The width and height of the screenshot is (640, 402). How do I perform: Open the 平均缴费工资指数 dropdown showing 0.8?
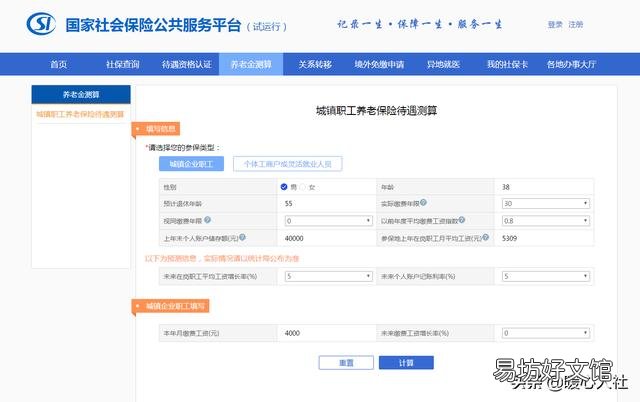tap(546, 221)
